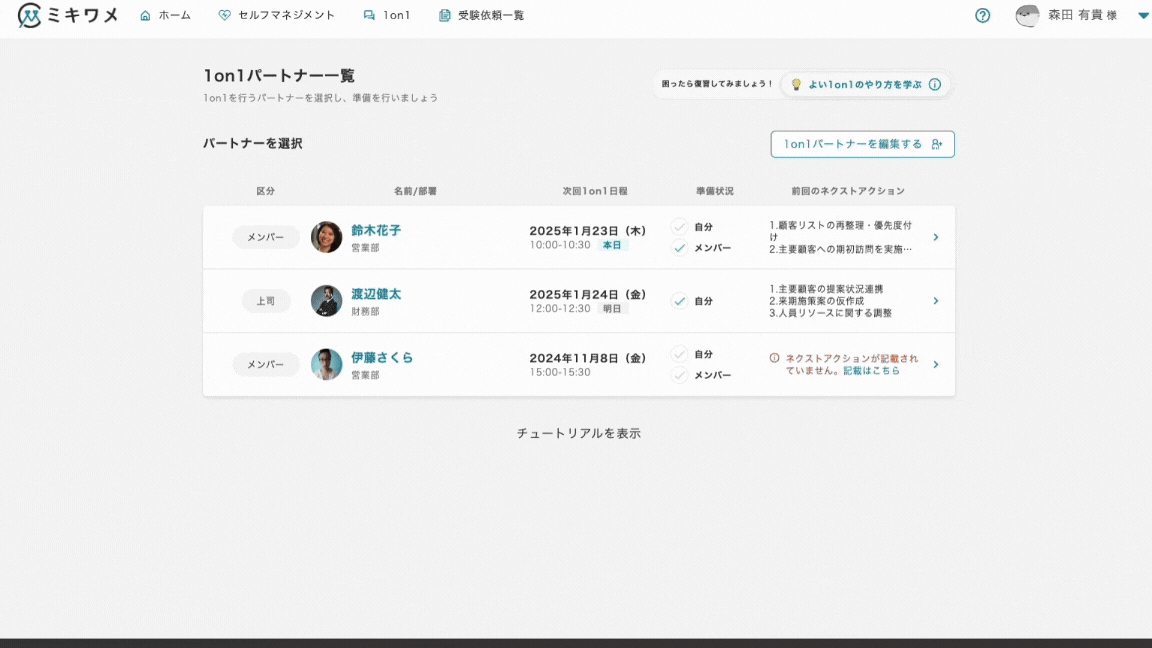1152x648 pixels.
Task: Expand the account dropdown arrow at top right
Action: 1143,16
